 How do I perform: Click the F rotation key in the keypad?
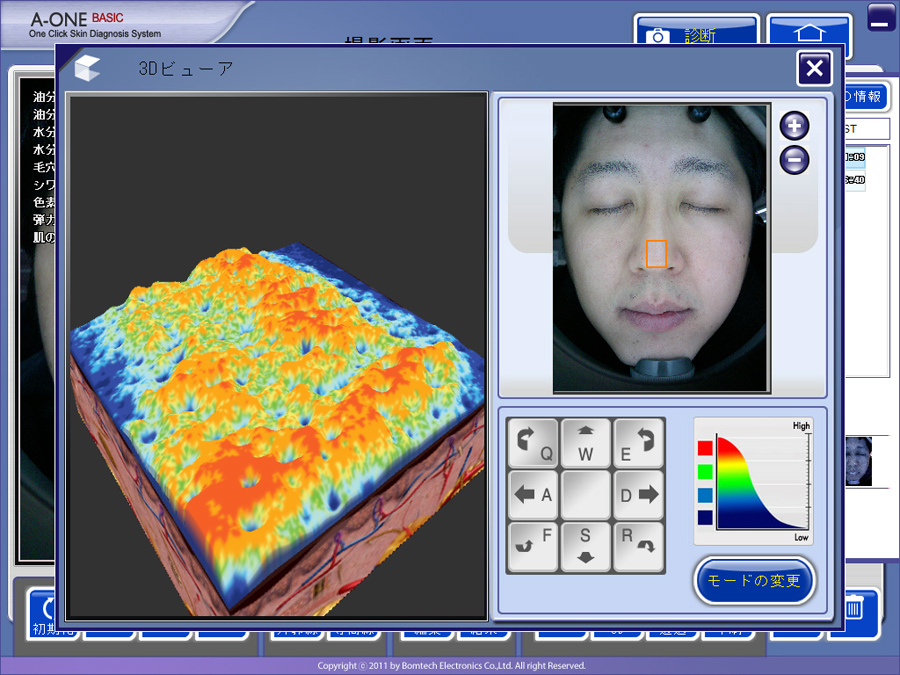532,545
